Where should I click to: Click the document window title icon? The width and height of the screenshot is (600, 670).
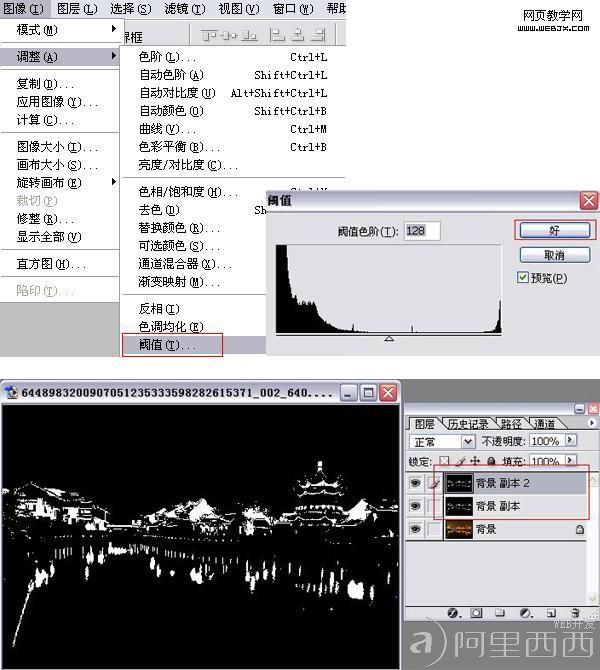coord(12,392)
